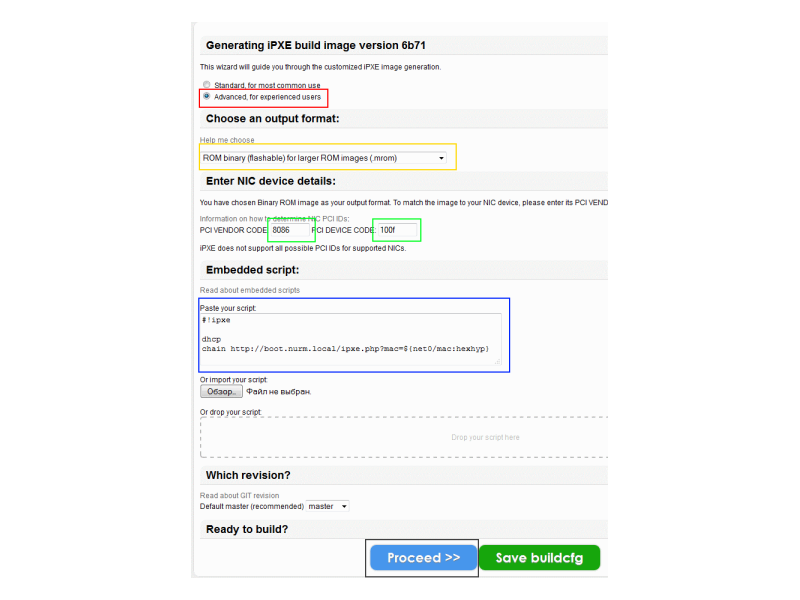The width and height of the screenshot is (800, 600).
Task: Click the Embedded script section heading
Action: (252, 270)
